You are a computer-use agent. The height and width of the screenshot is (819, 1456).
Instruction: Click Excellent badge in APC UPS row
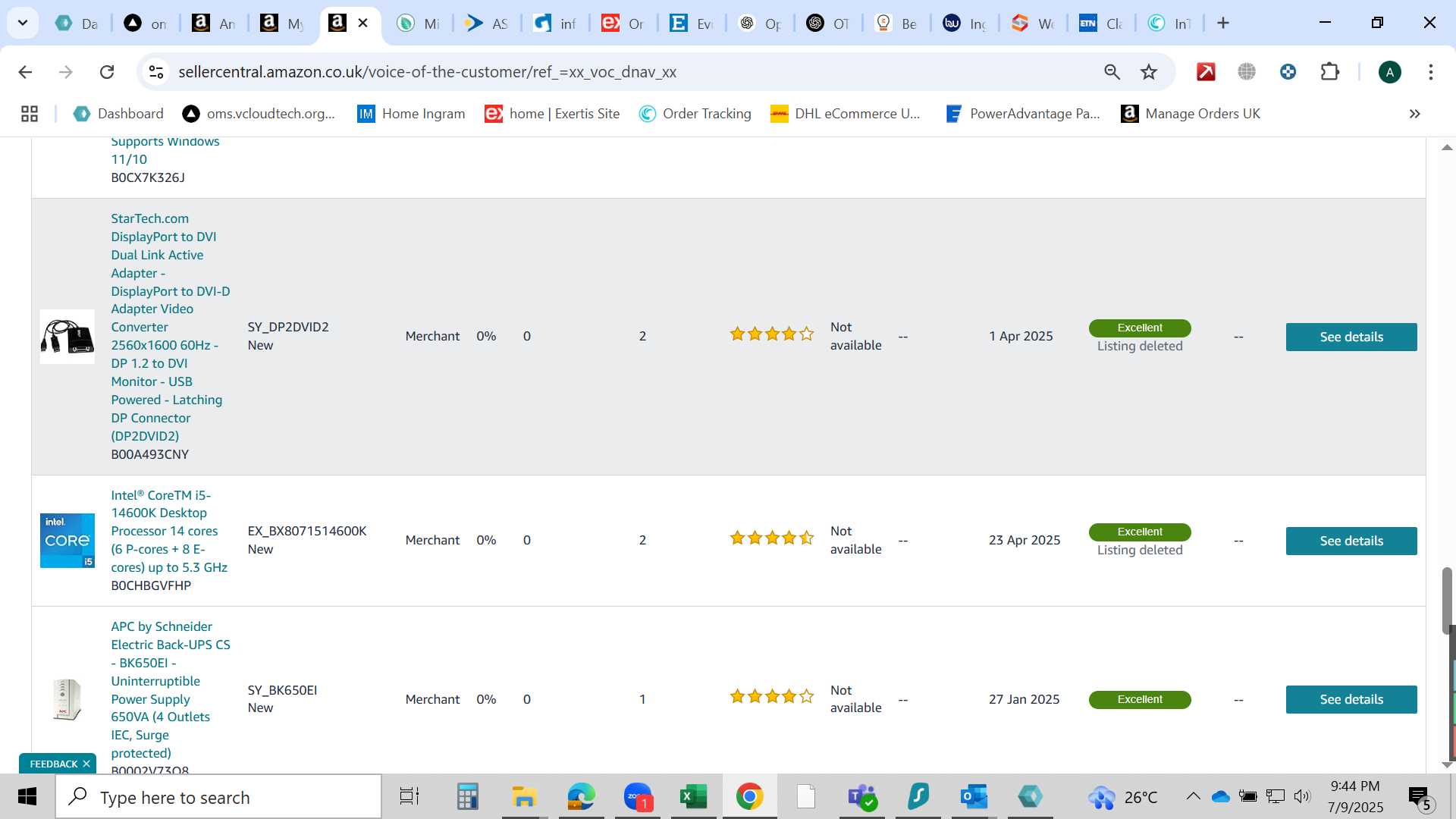click(x=1139, y=699)
